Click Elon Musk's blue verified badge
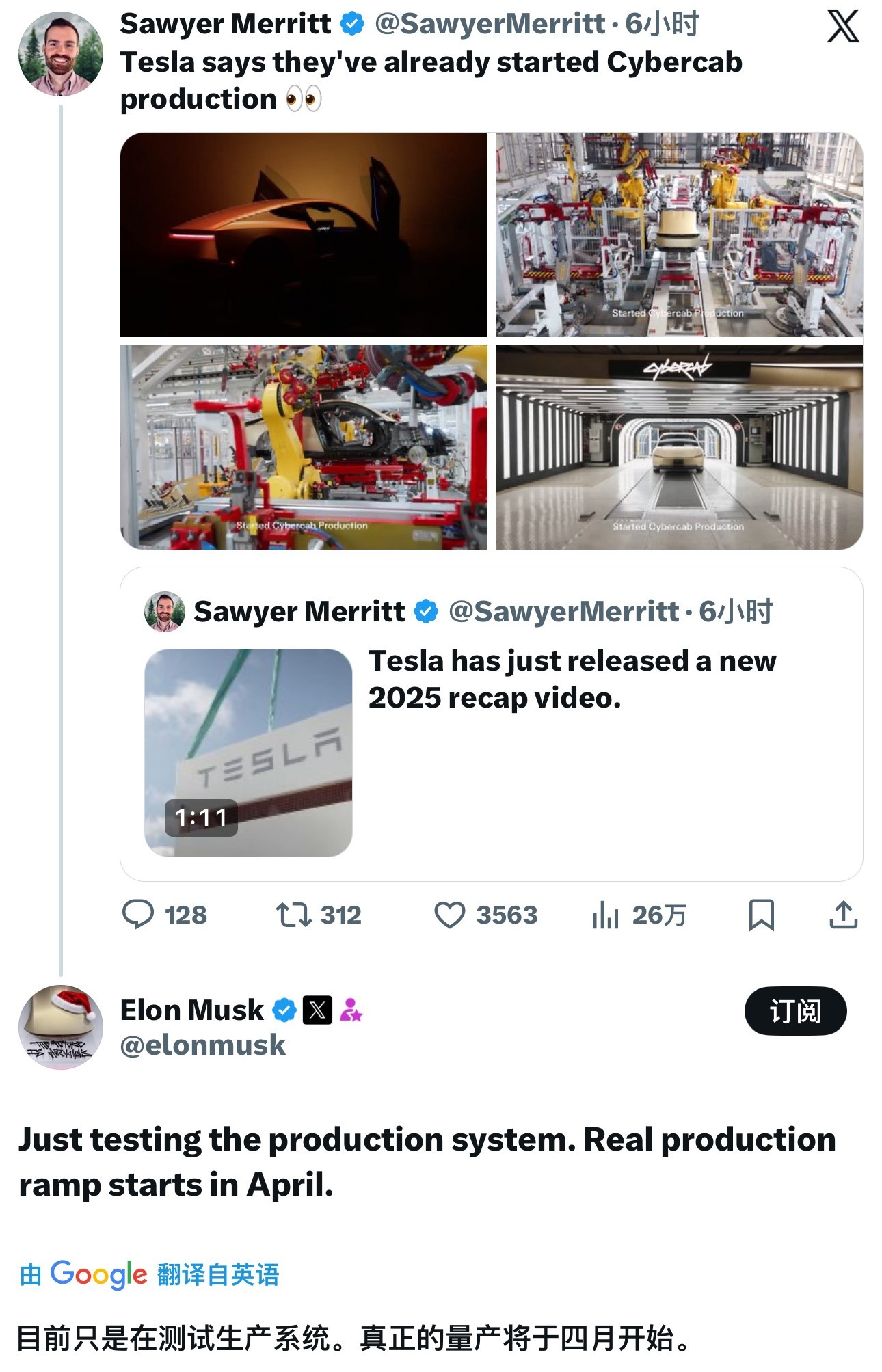The width and height of the screenshot is (882, 1372). (284, 1010)
